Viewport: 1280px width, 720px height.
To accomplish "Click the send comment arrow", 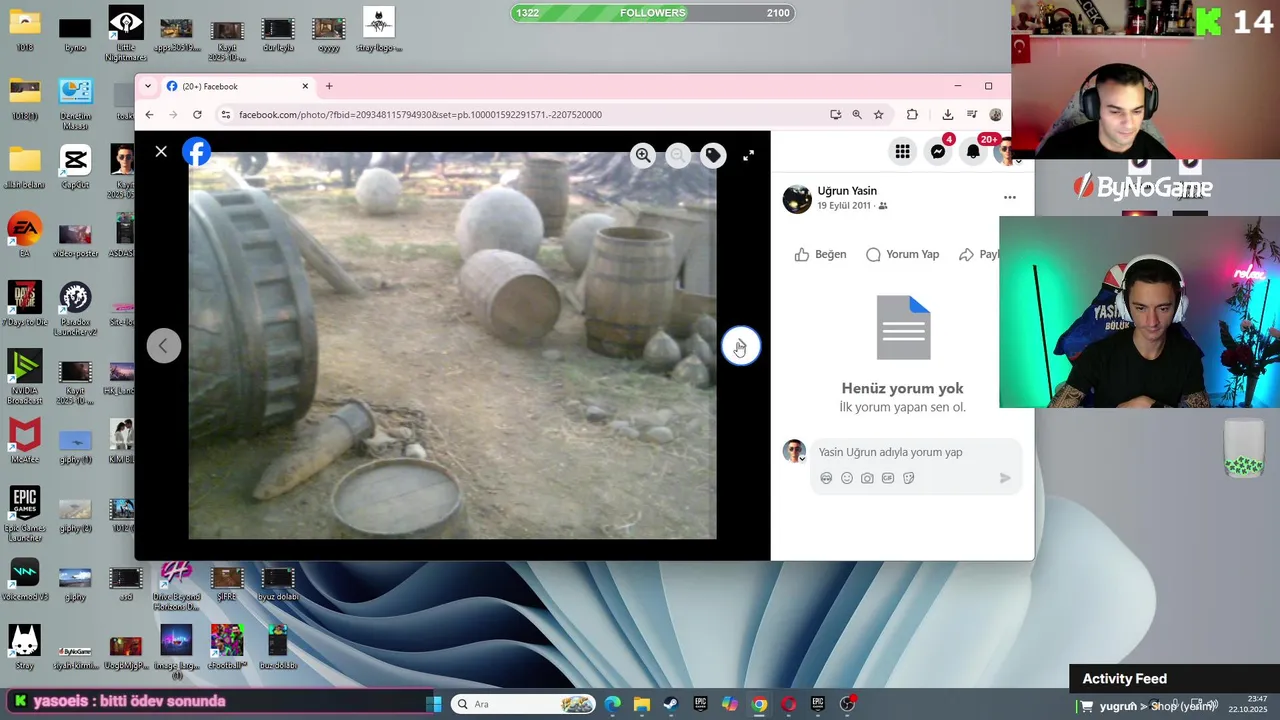I will [x=1005, y=478].
